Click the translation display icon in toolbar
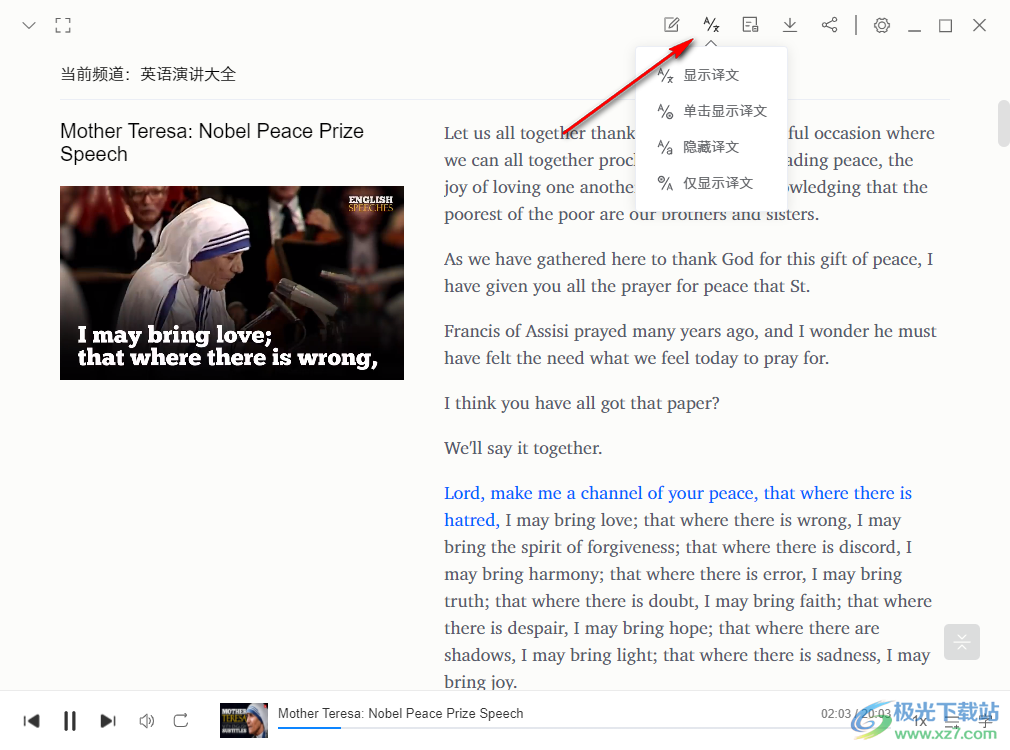This screenshot has height=750, width=1010. point(711,25)
